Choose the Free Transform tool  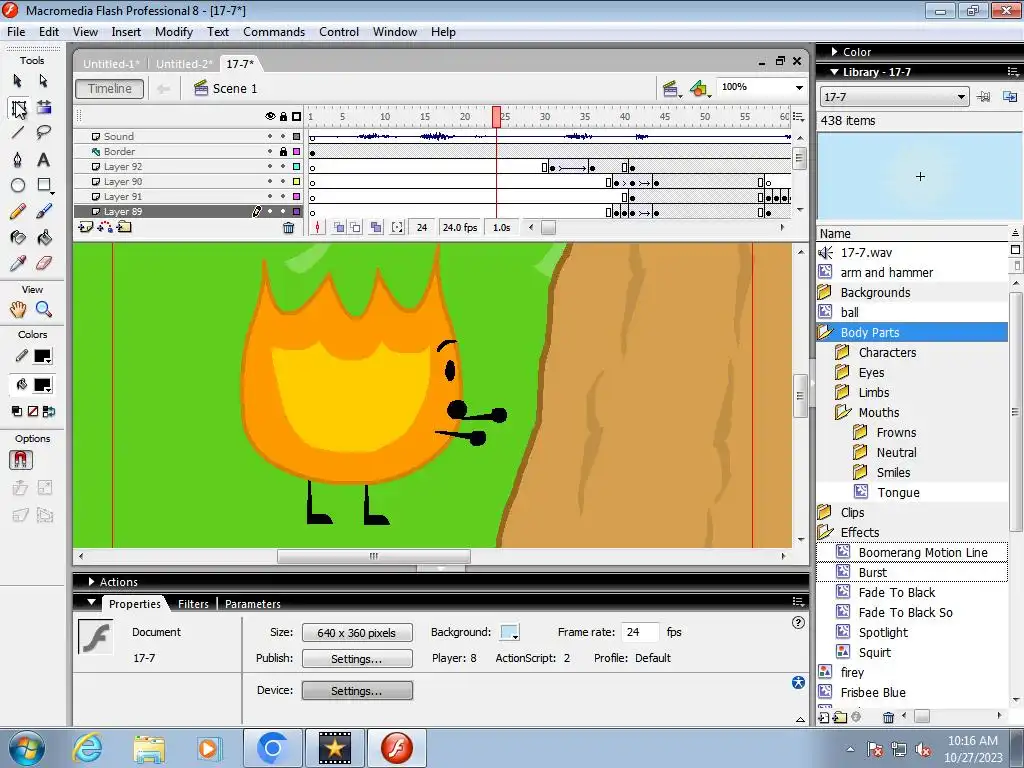pos(18,108)
